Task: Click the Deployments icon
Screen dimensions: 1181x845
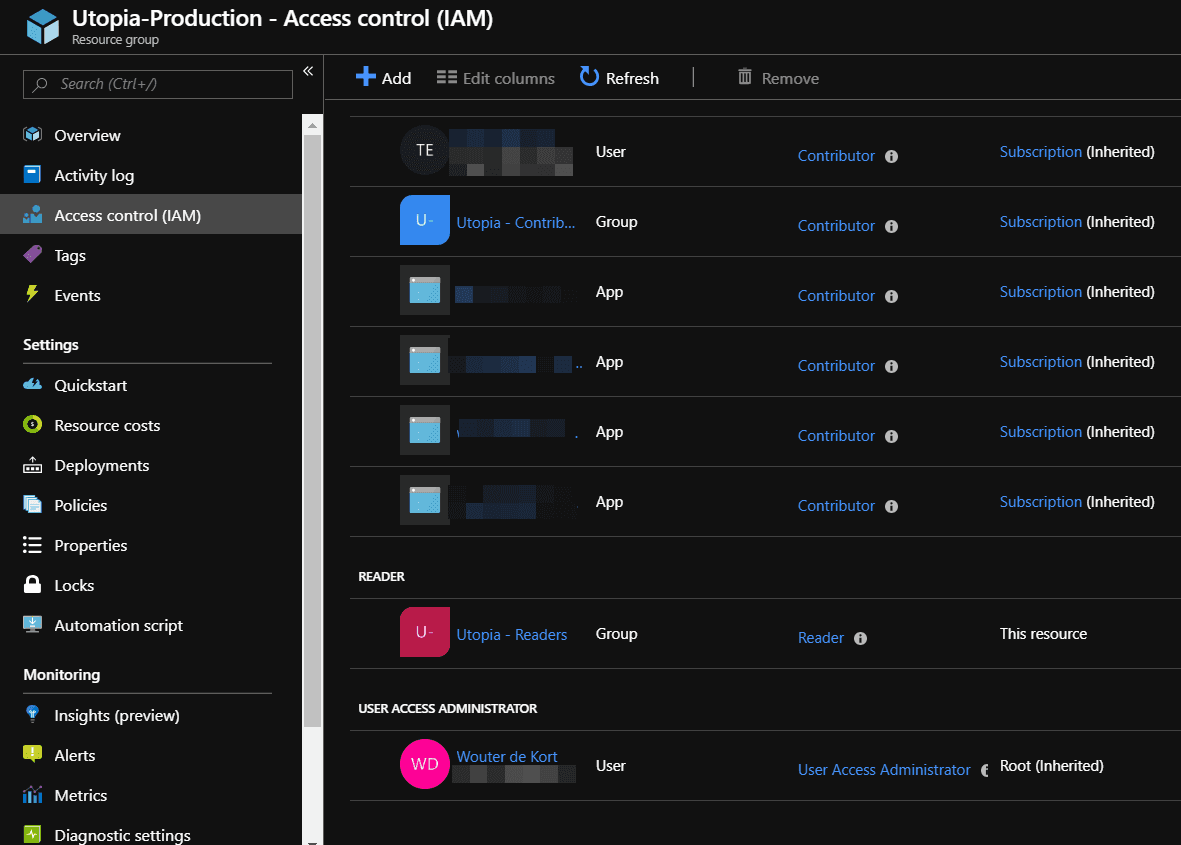Action: coord(32,465)
